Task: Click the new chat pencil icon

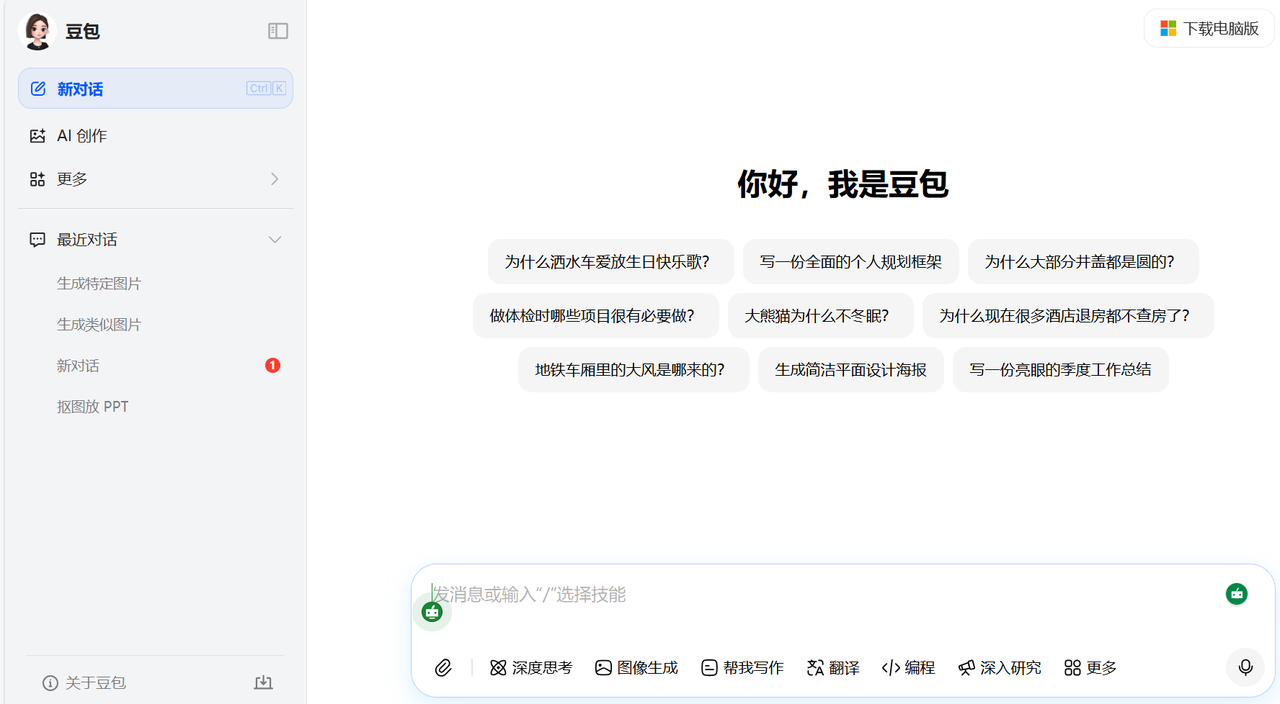Action: coord(38,89)
